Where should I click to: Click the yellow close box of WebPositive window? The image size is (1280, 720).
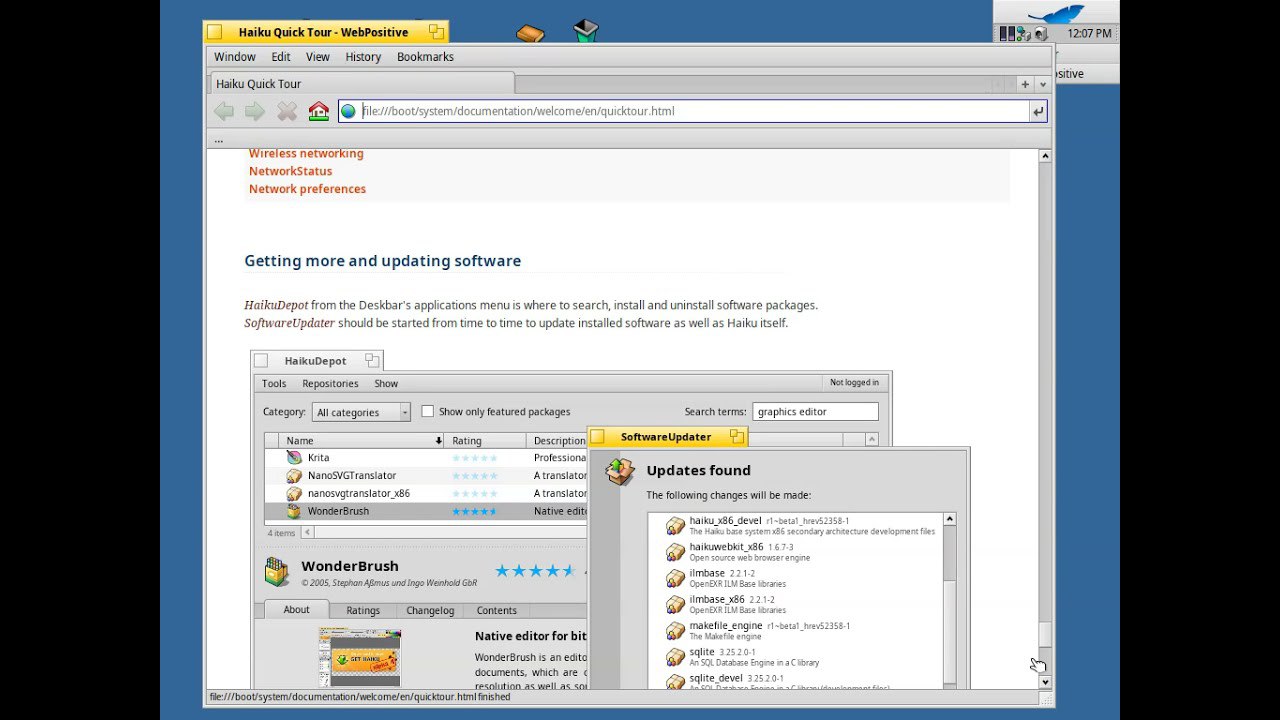click(214, 32)
